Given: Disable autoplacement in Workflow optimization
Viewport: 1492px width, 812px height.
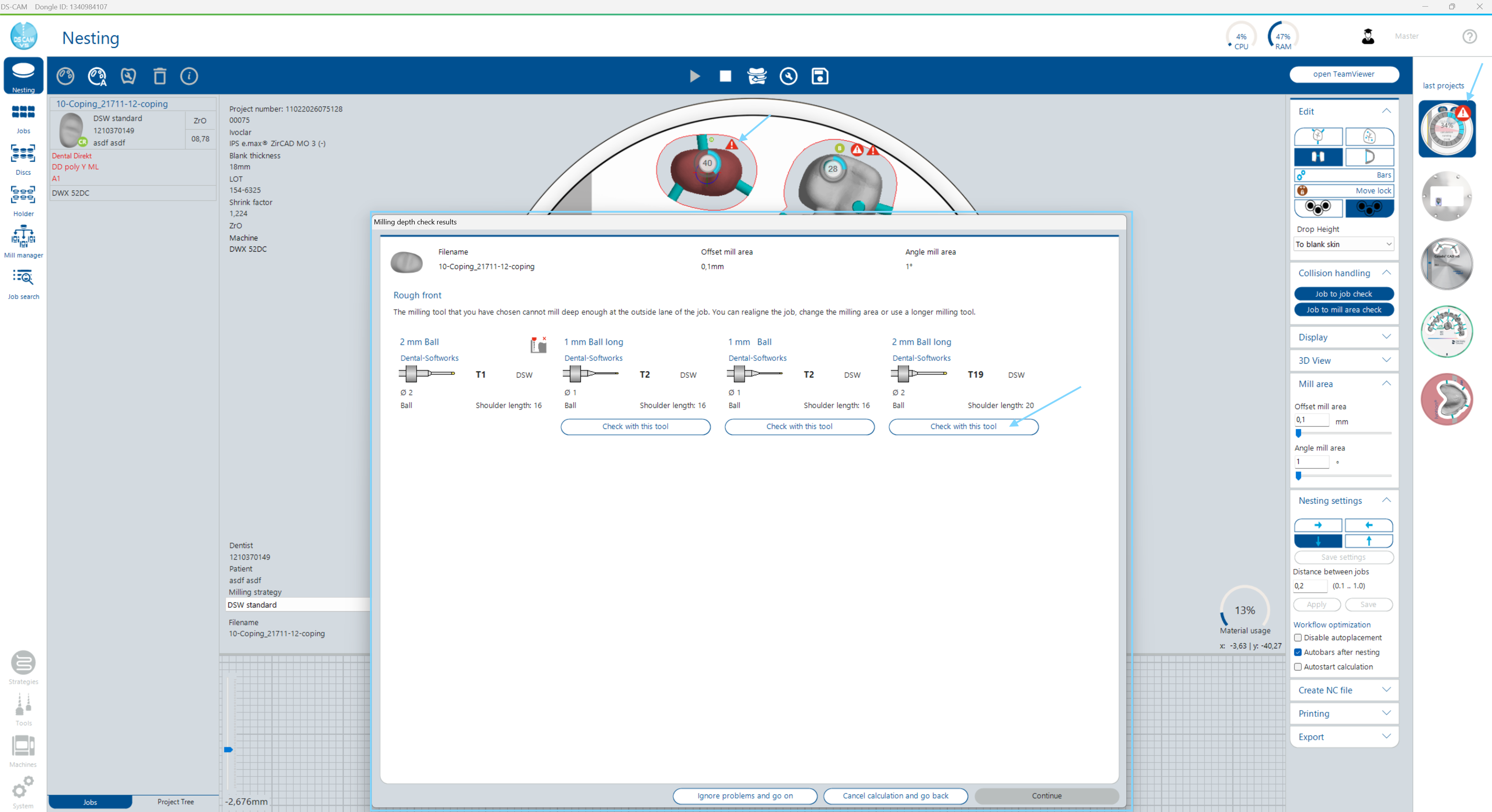Looking at the screenshot, I should [x=1299, y=638].
